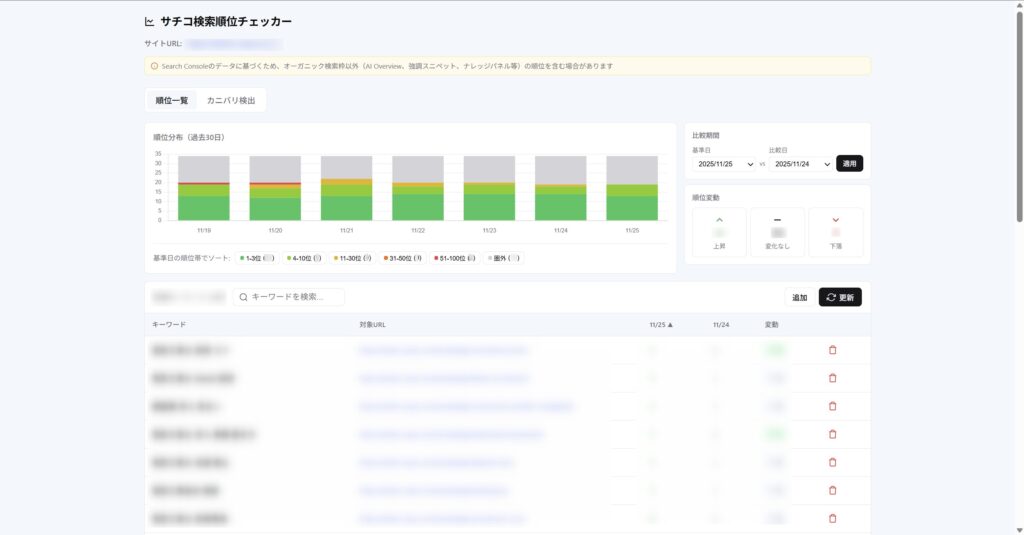1024x535 pixels.
Task: Click the trash icon on the fifth row
Action: point(833,462)
